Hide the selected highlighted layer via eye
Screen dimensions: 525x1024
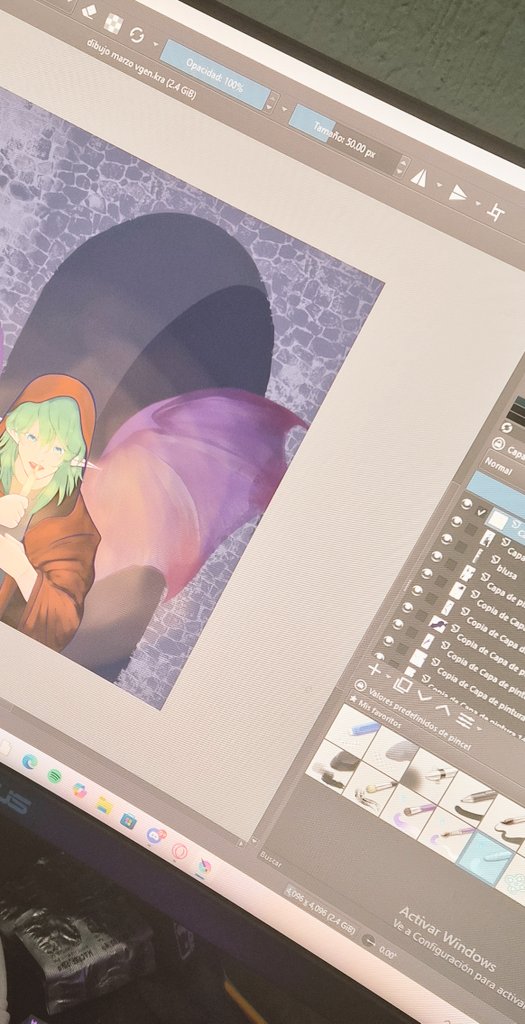(x=466, y=504)
